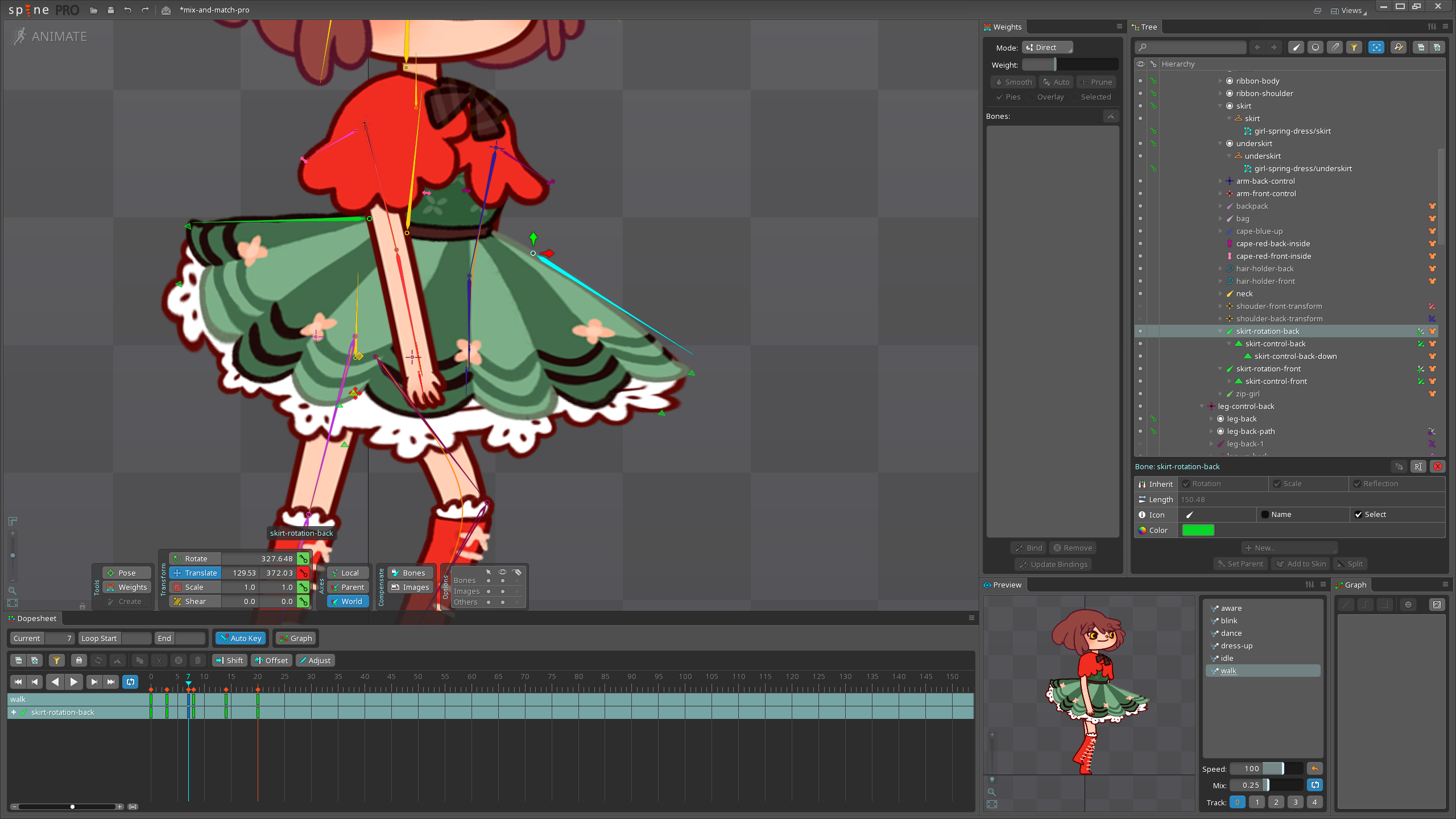Click the undo arrow icon
Image resolution: width=1456 pixels, height=819 pixels.
(x=128, y=10)
